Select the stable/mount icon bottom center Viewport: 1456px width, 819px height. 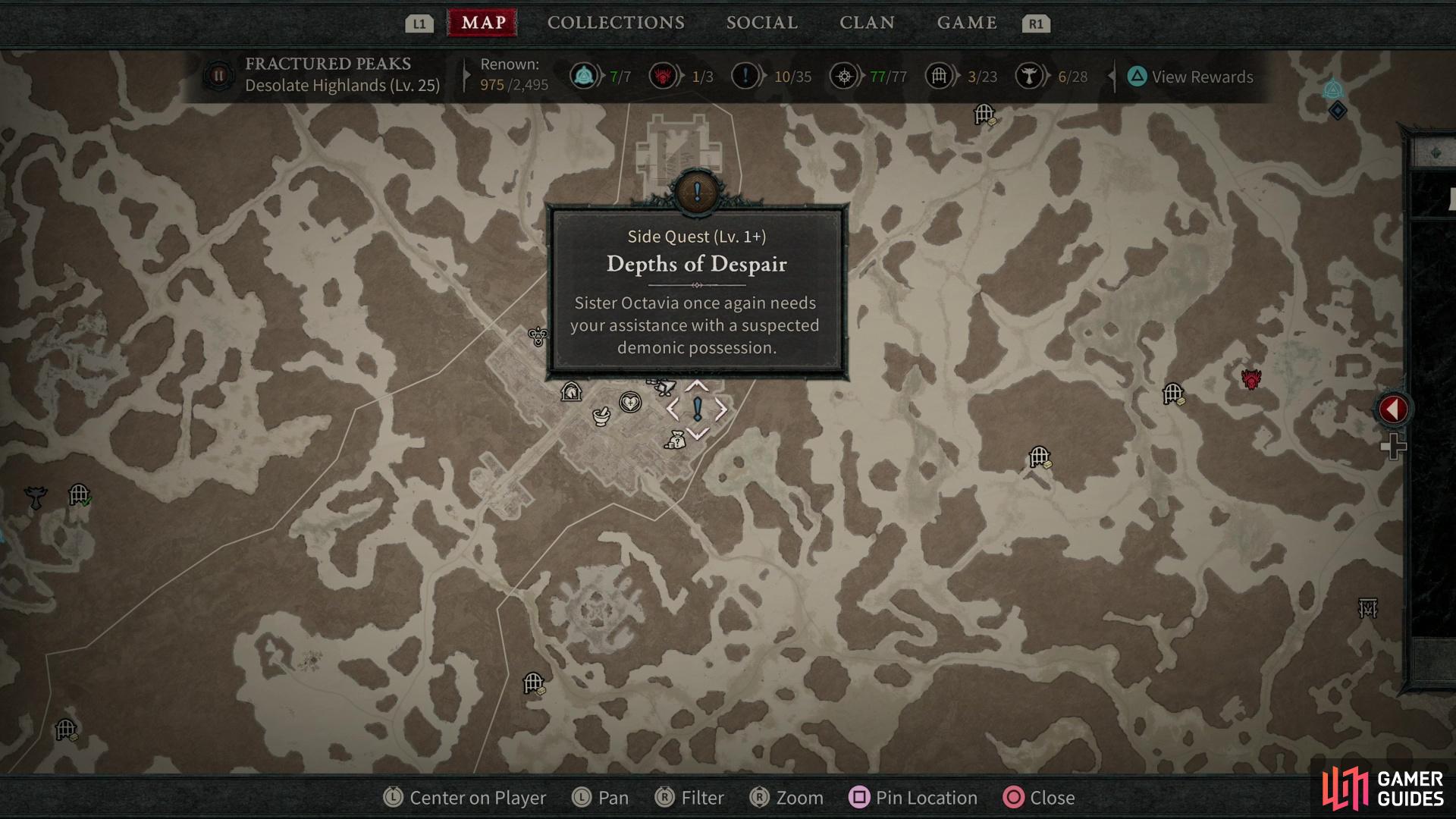coord(572,390)
